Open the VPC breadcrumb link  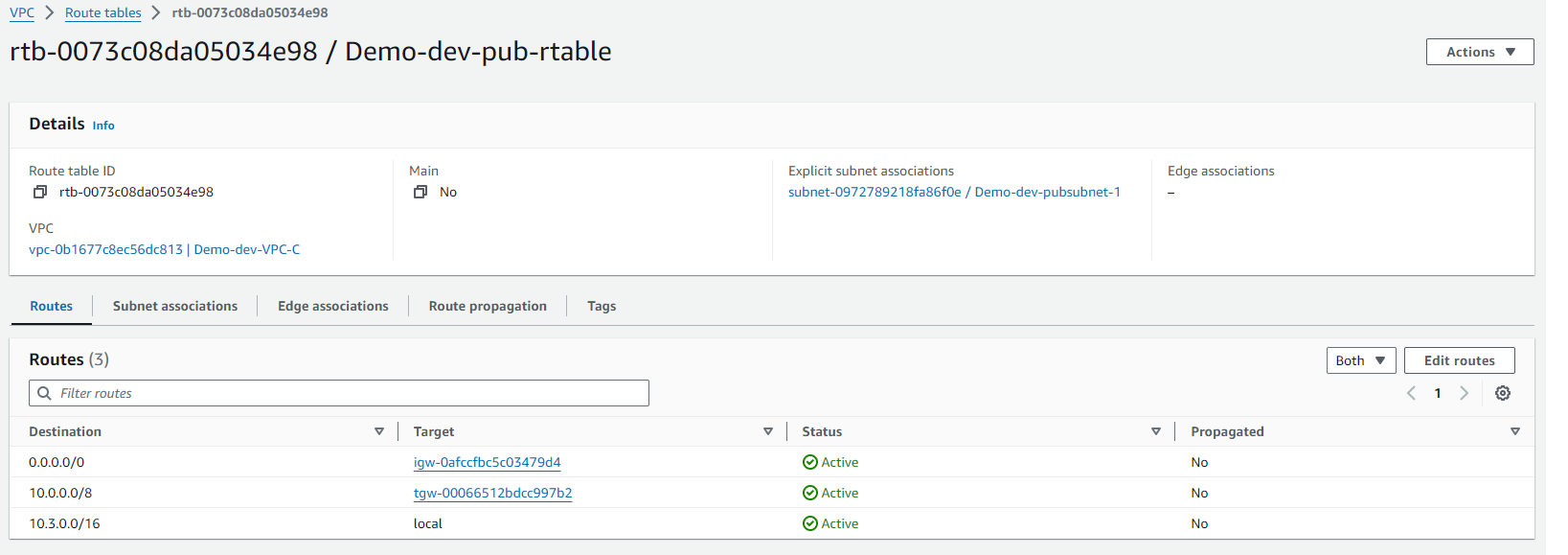[x=22, y=12]
